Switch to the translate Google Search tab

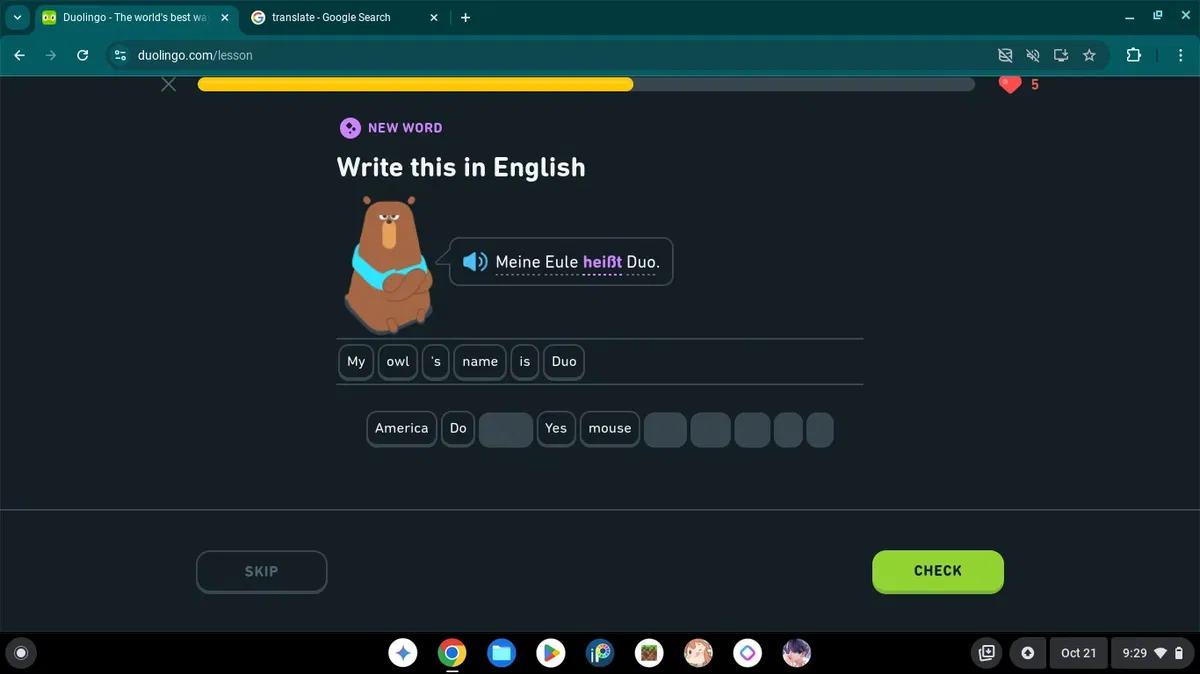330,17
